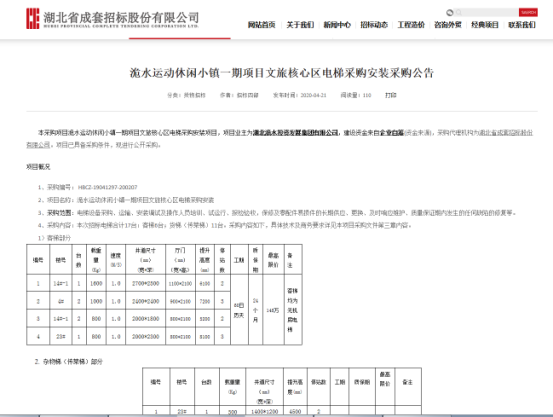Click the underlined project owner company name
This screenshot has width=553, height=417.
[296, 133]
